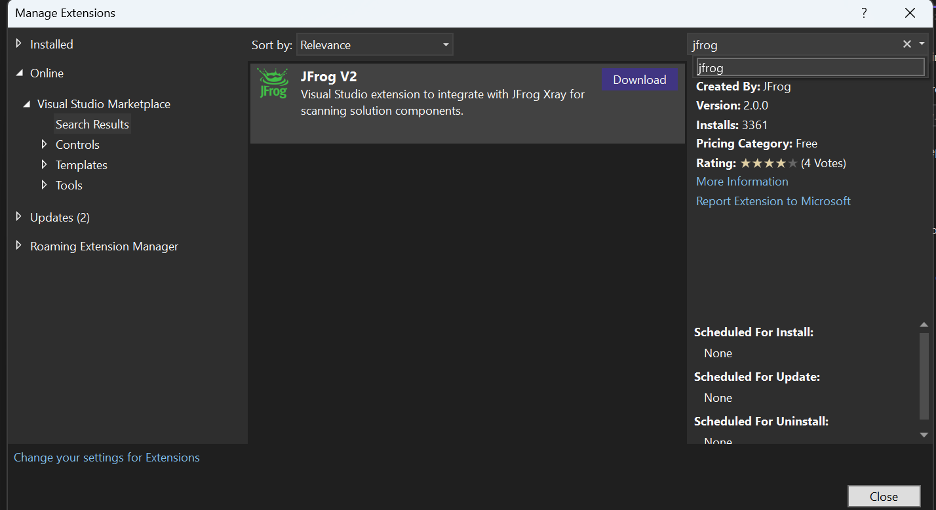Viewport: 936px width, 510px height.
Task: Expand the Templates subcategory
Action: (x=44, y=165)
